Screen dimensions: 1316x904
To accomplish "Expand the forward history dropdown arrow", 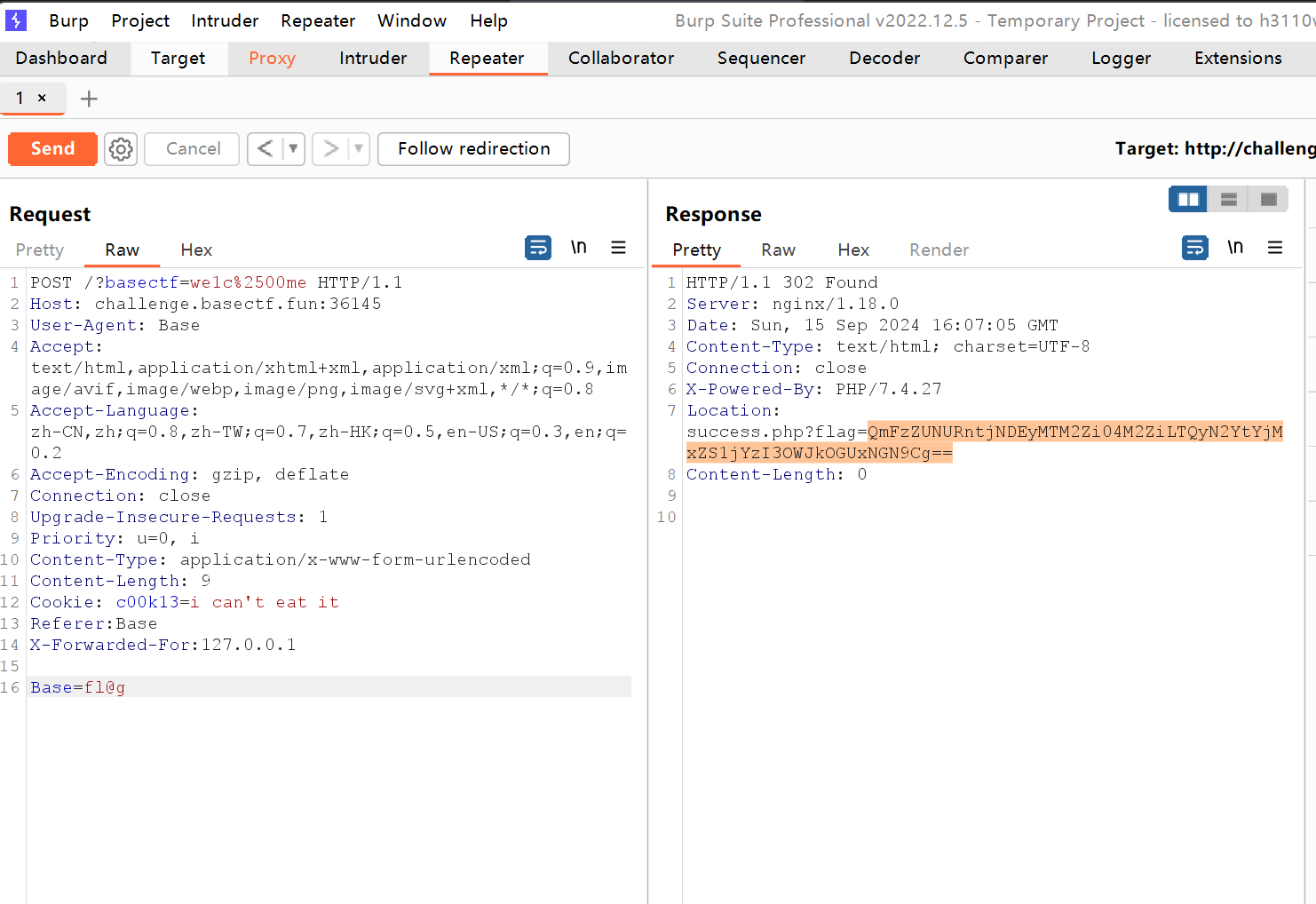I will 359,149.
